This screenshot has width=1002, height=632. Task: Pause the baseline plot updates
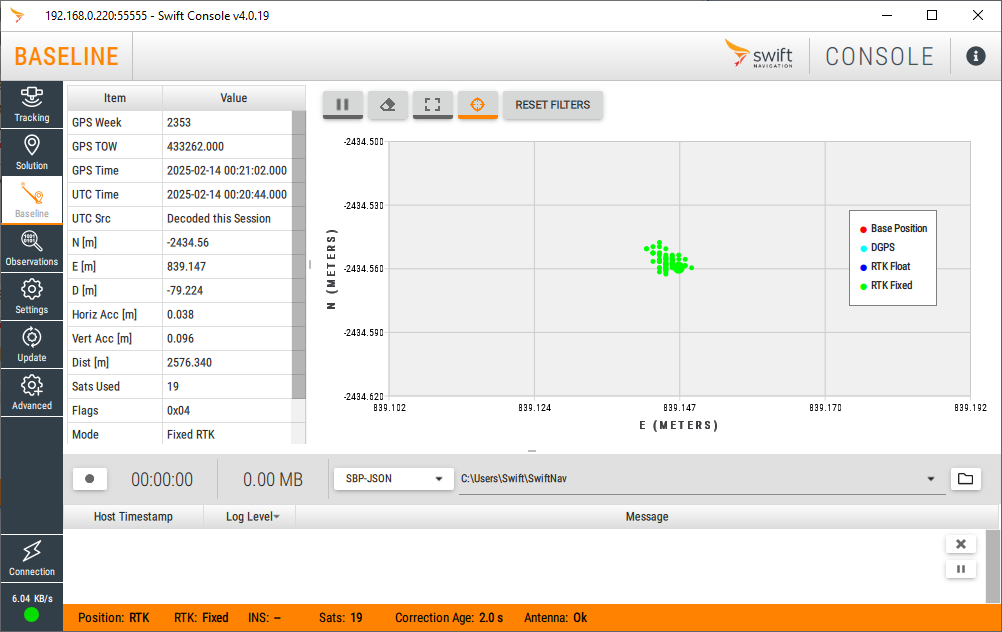[x=343, y=105]
